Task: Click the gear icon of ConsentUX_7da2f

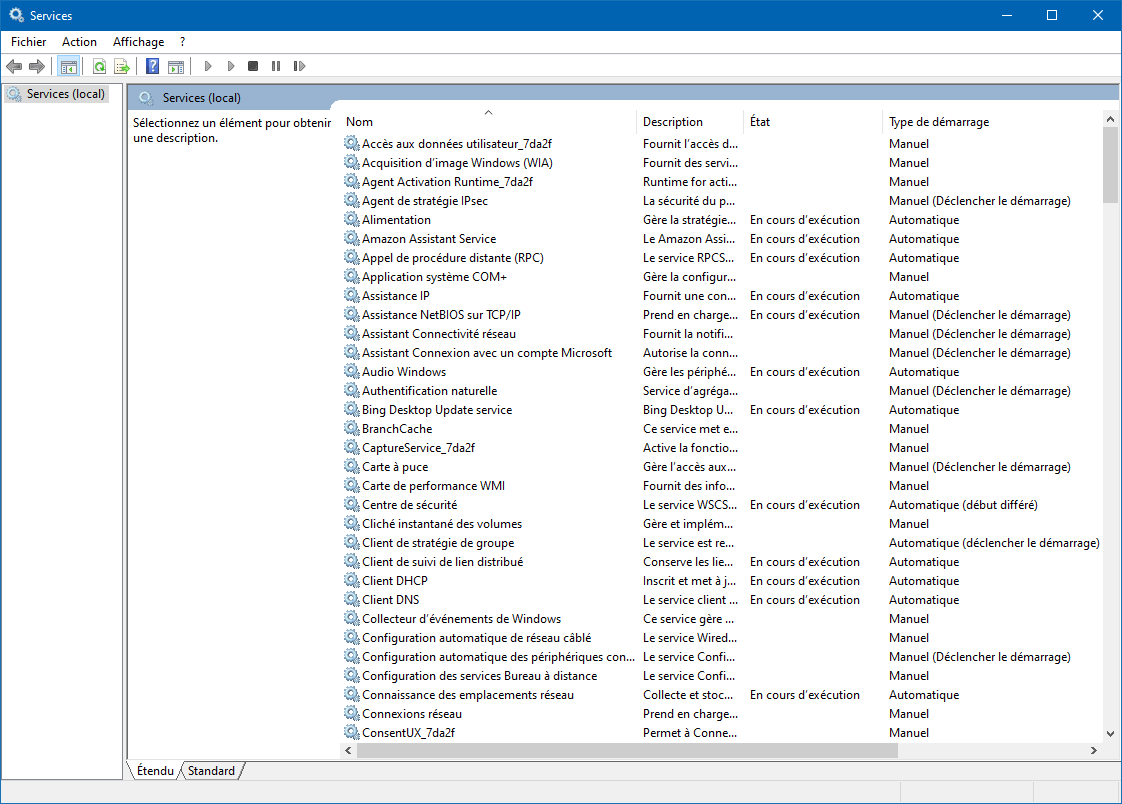Action: point(351,732)
